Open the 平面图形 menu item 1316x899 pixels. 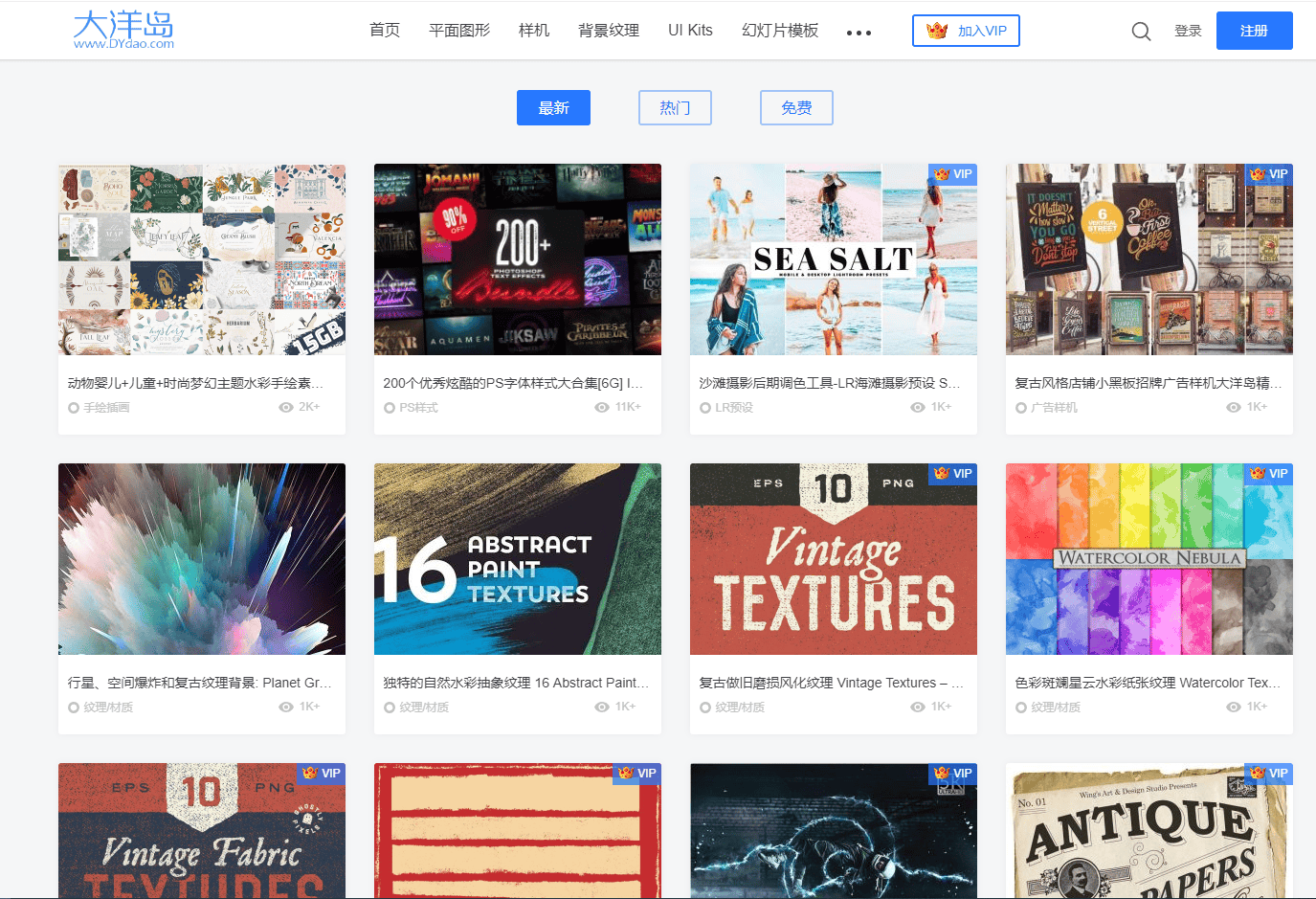459,31
